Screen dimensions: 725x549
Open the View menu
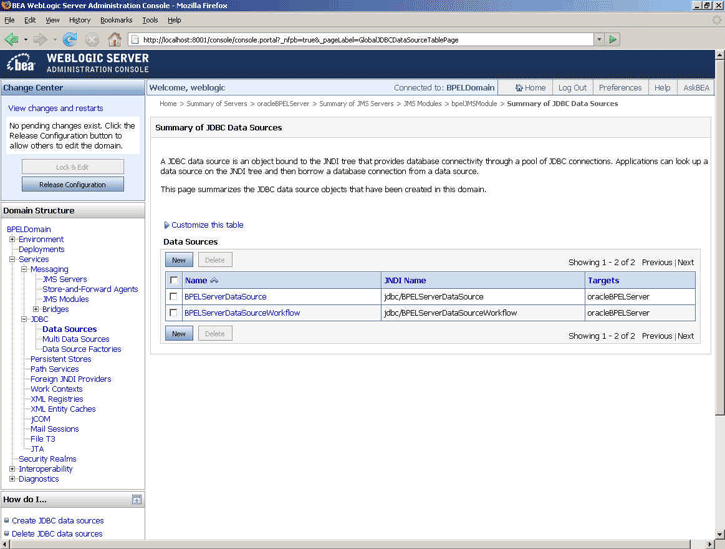coord(52,20)
